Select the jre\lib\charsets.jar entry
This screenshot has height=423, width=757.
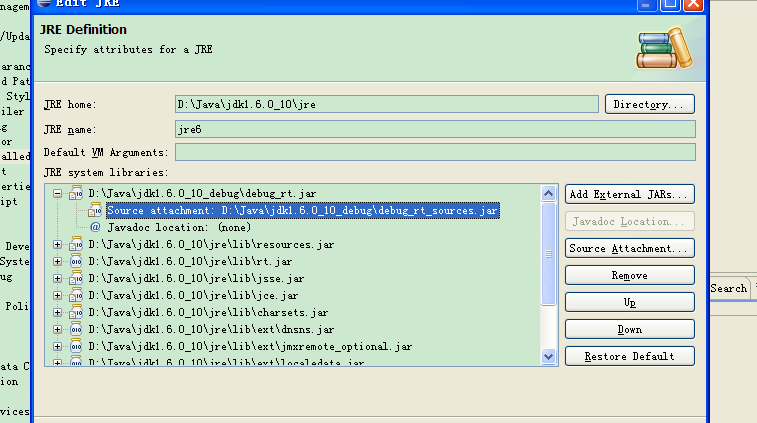208,312
